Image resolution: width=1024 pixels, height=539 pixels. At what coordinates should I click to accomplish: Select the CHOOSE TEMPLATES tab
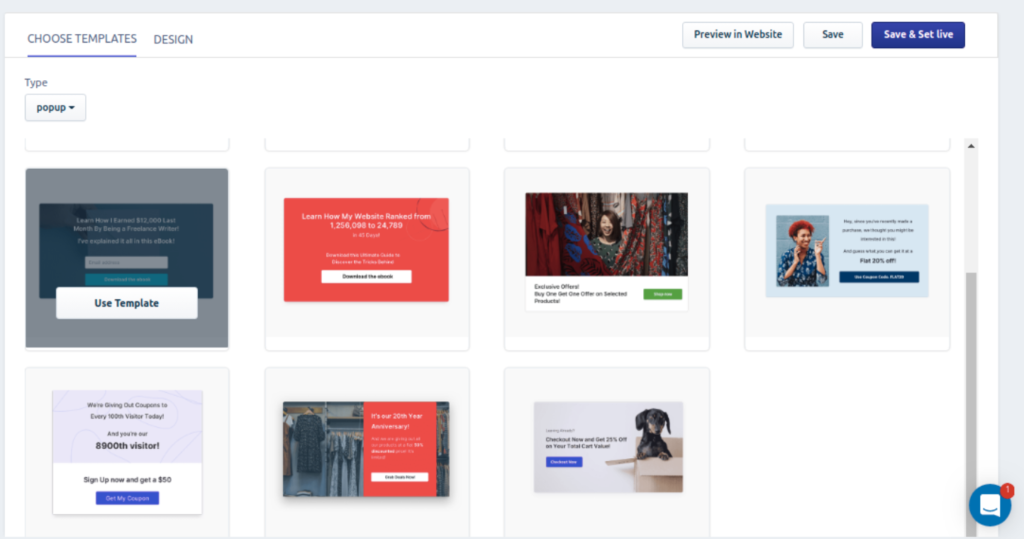(82, 39)
